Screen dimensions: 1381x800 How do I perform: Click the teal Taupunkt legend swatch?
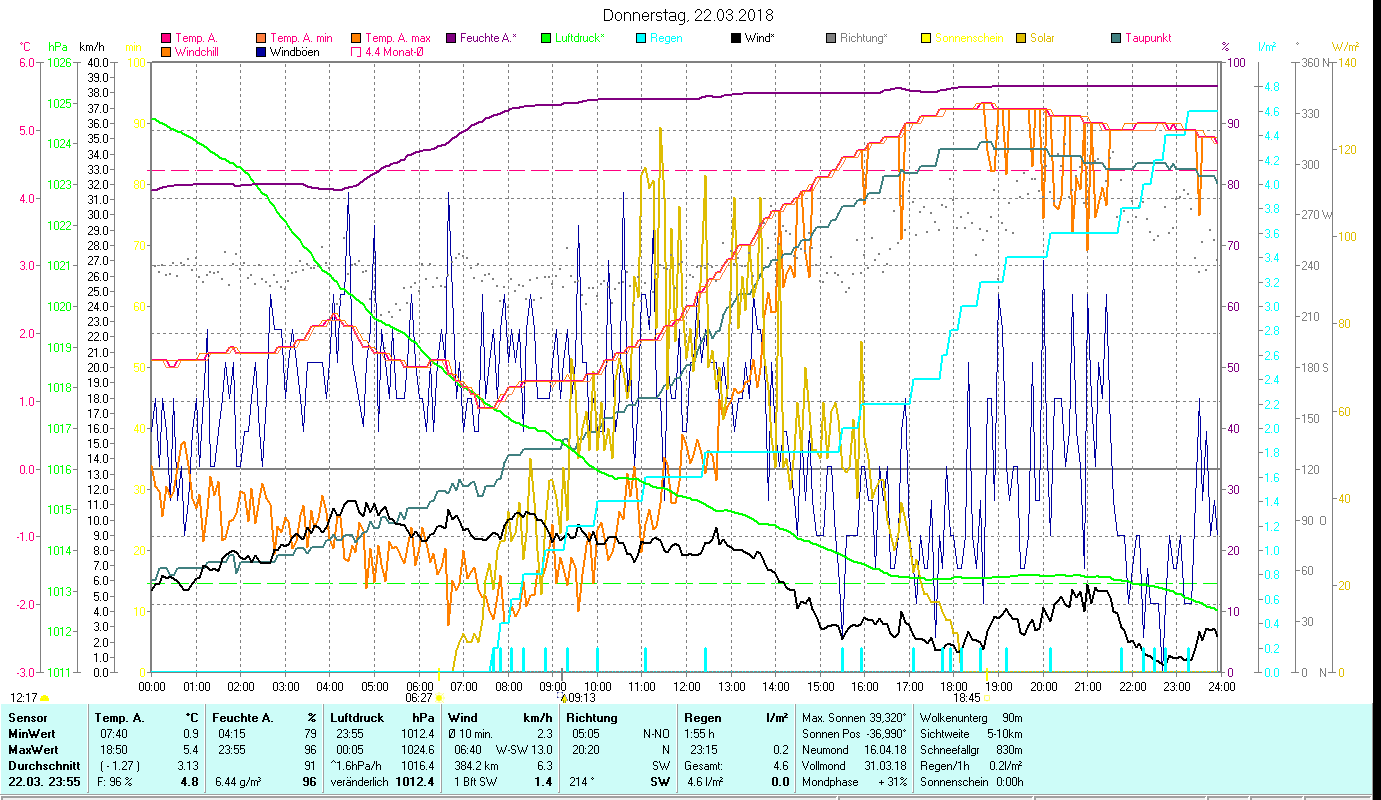[x=1116, y=39]
